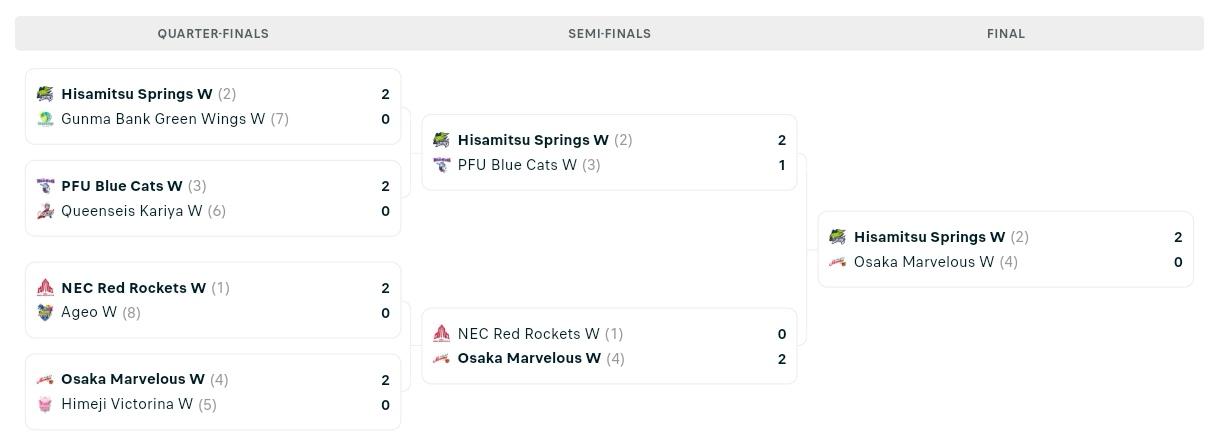Open Hisamitsu Springs W quarter-final team link

pyautogui.click(x=137, y=94)
